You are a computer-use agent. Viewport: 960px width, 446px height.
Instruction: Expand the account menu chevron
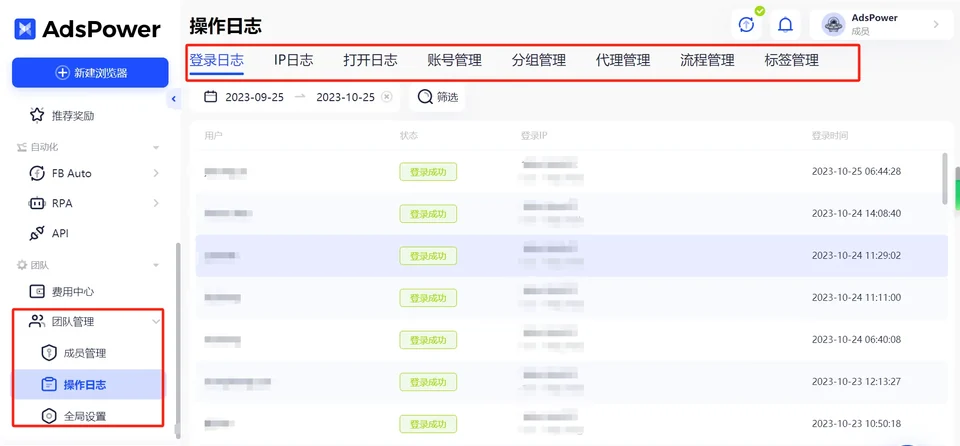click(936, 25)
